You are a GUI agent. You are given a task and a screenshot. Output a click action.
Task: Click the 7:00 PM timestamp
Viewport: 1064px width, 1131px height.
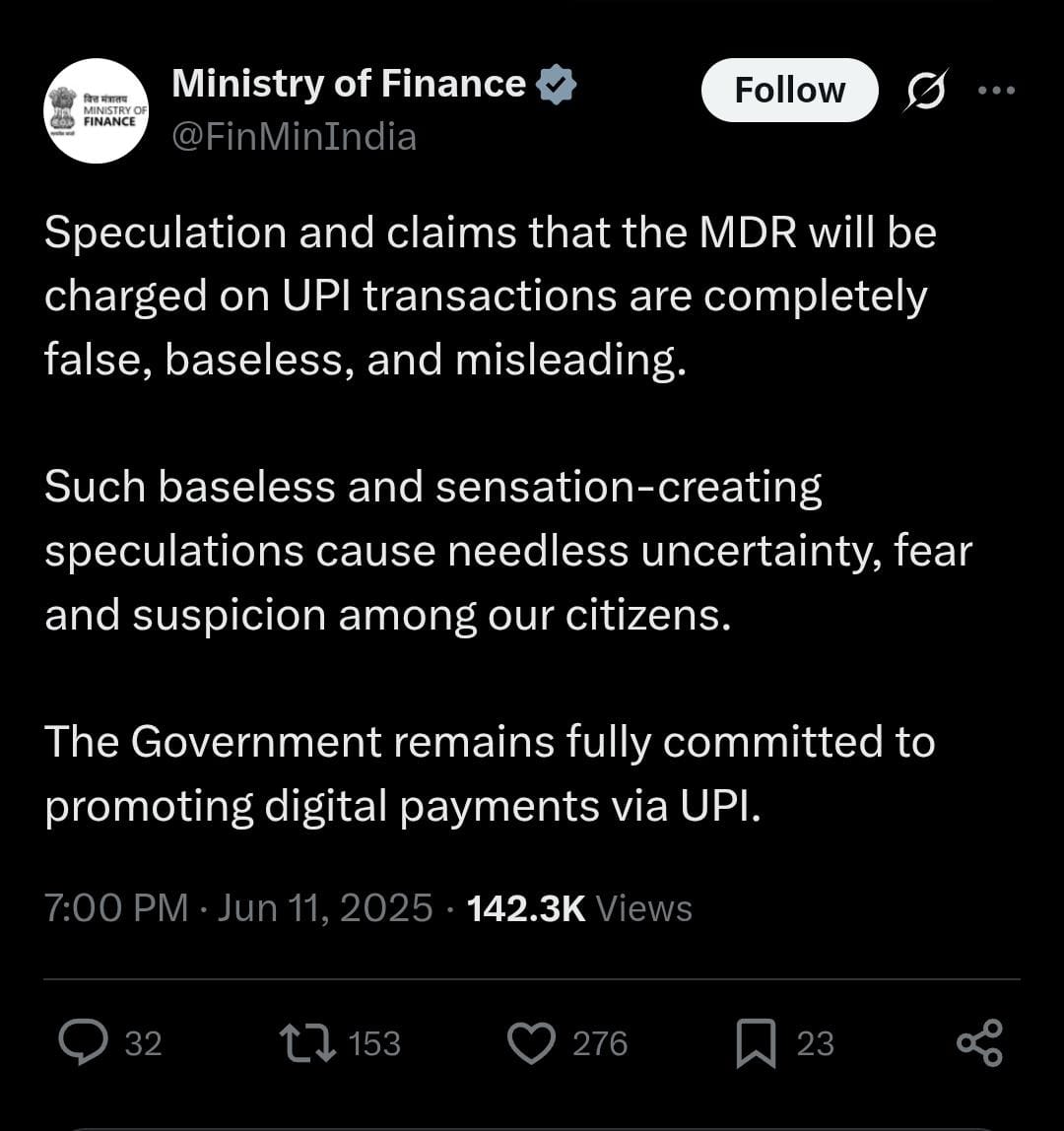(116, 908)
